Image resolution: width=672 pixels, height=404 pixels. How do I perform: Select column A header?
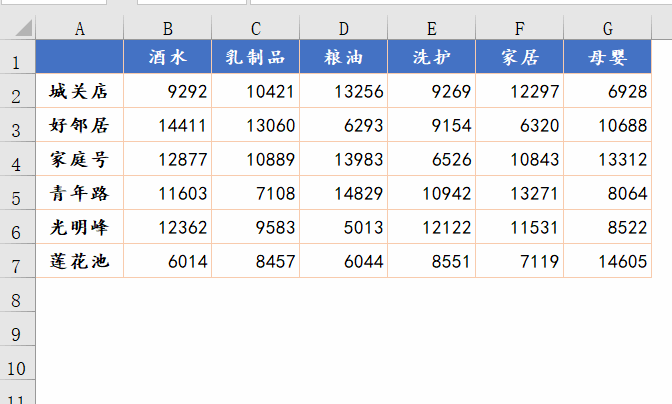79,29
